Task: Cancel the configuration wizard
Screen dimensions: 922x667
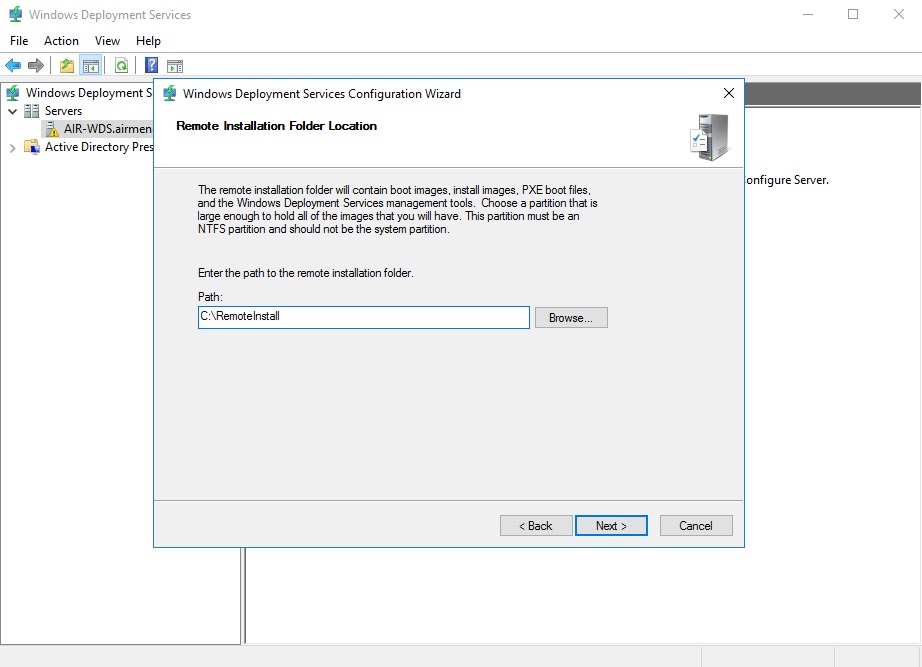Action: [x=696, y=525]
